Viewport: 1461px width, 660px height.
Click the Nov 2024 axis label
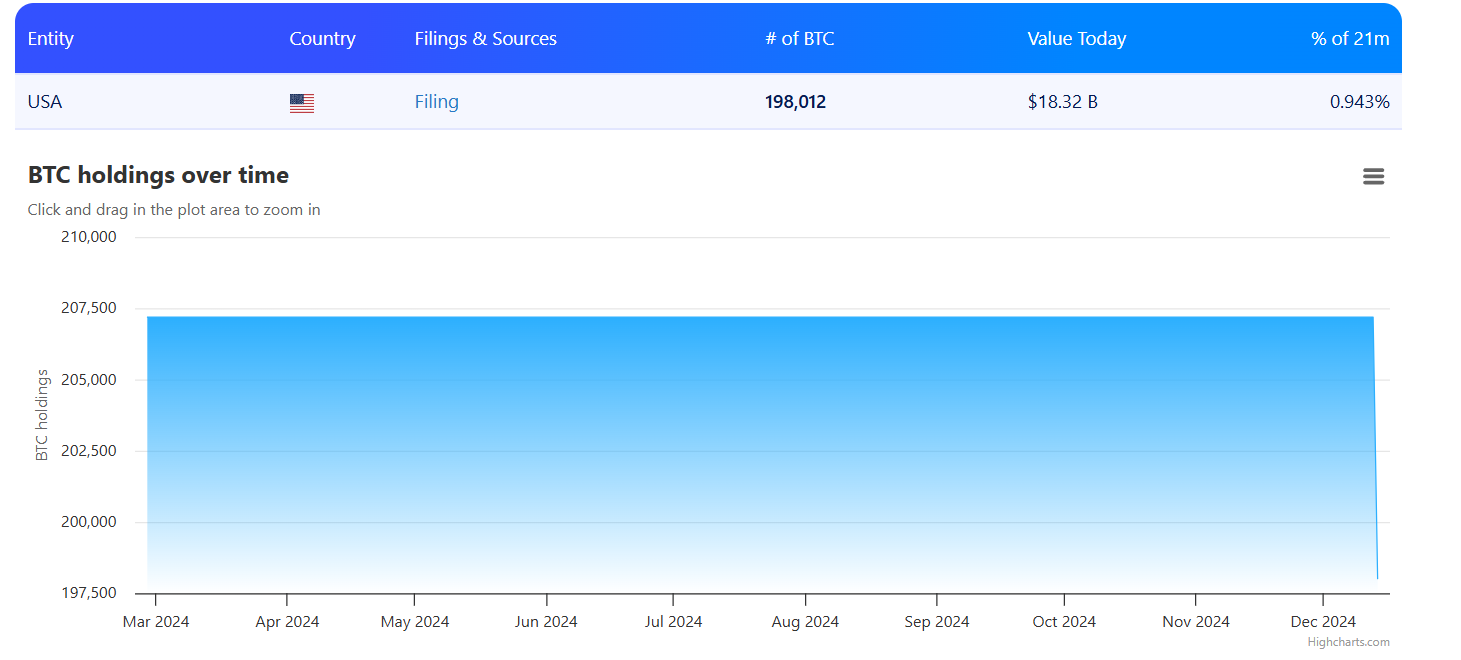click(1196, 622)
